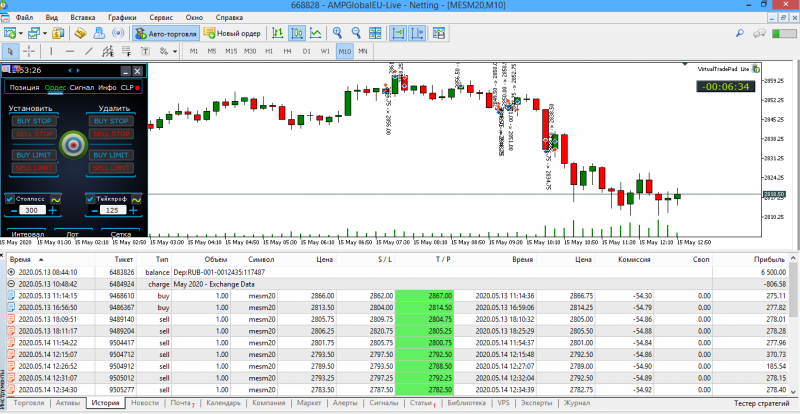Screen dimensions: 800x414
Task: Switch timeframe to M1
Action: 194,52
